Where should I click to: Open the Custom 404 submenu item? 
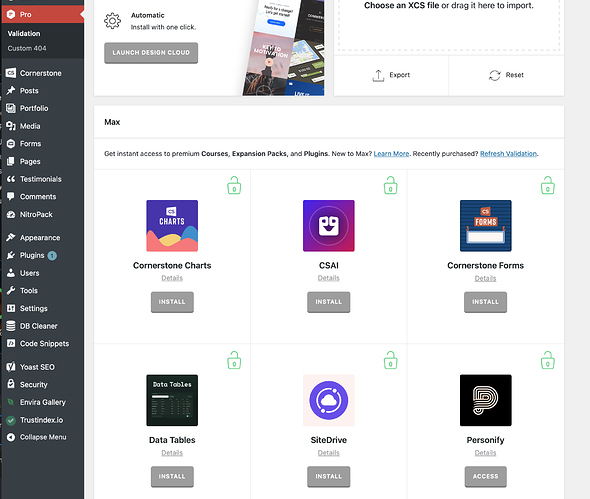pyautogui.click(x=27, y=48)
